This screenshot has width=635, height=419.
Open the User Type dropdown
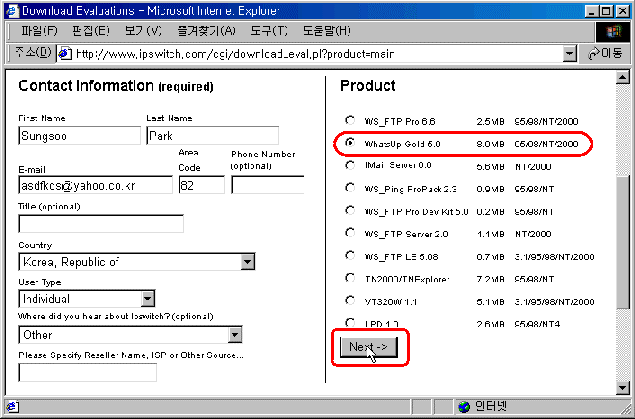[148, 299]
